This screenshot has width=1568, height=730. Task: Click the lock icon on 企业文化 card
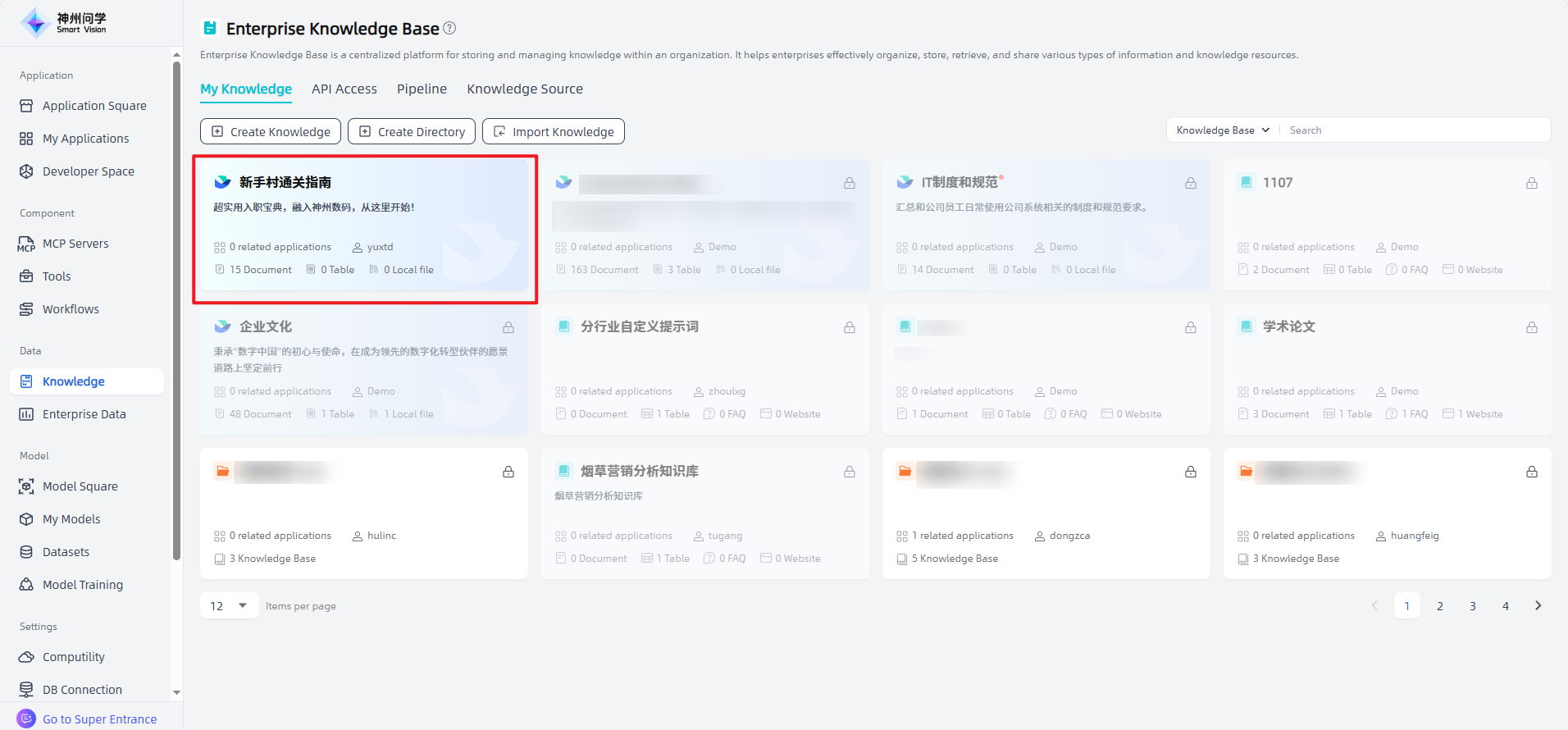coord(508,327)
